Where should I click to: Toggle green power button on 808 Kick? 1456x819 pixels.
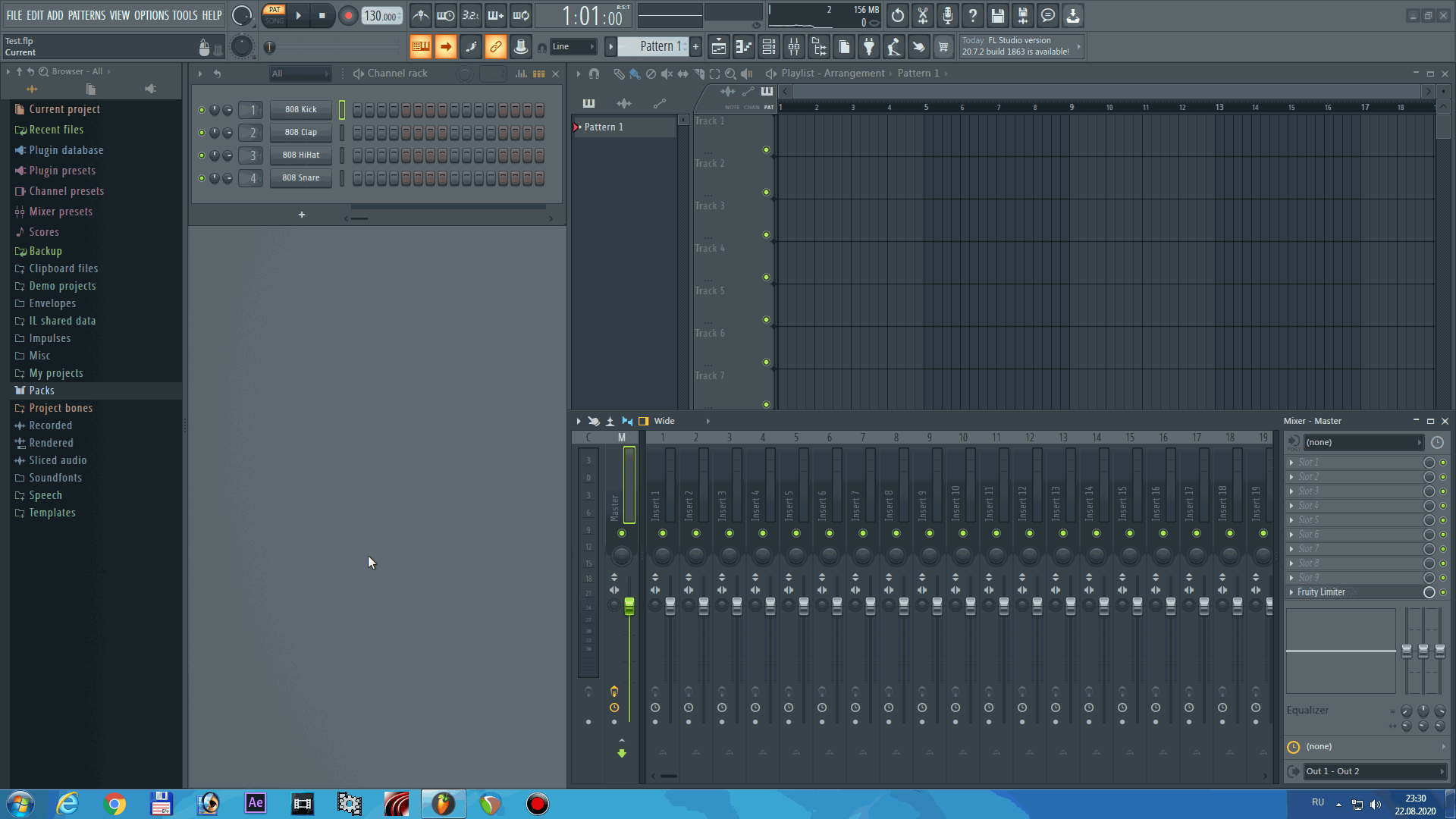point(200,110)
